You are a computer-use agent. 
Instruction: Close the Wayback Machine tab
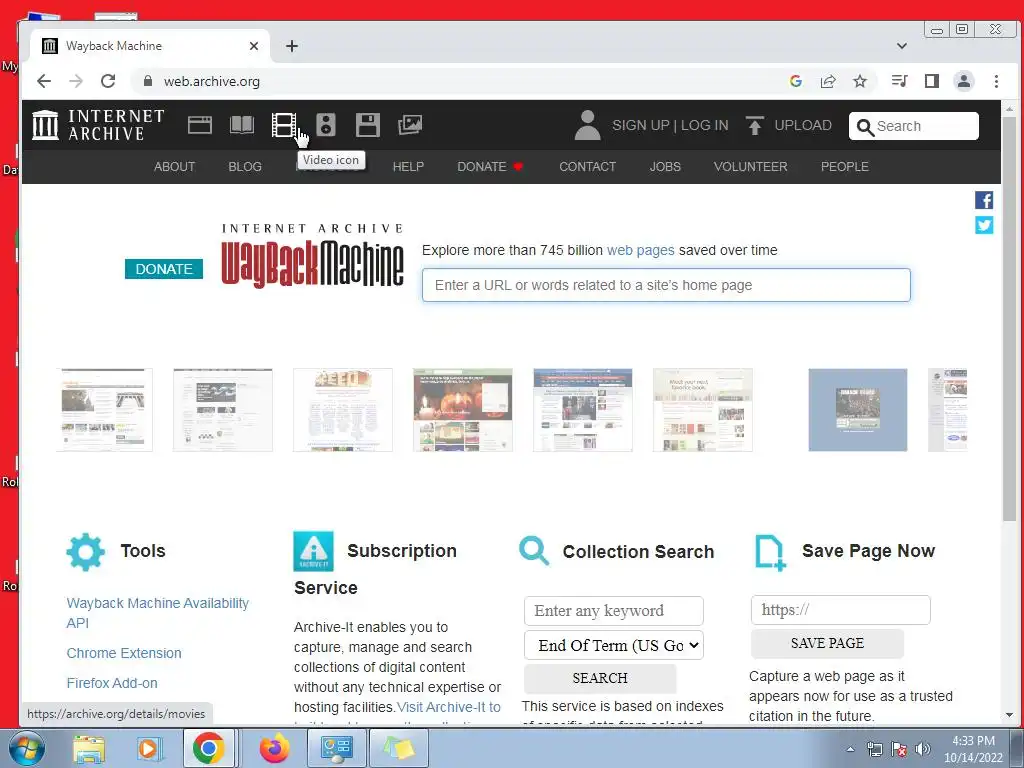tap(254, 46)
